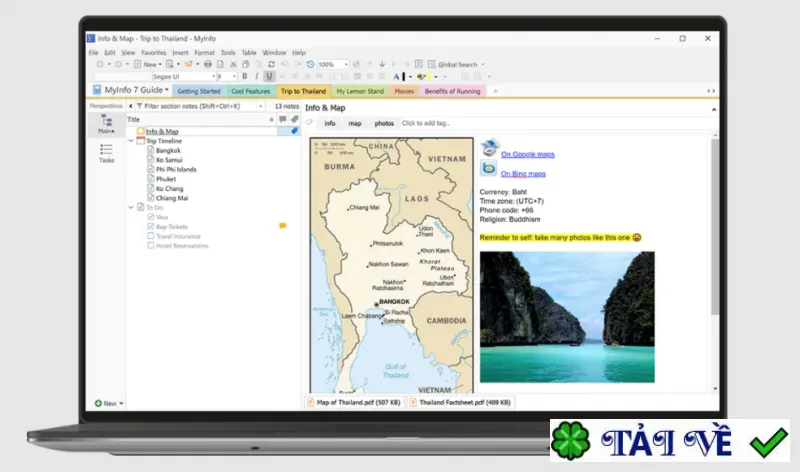Uncheck the Buy Tickets checkbox
The width and height of the screenshot is (800, 472).
pos(151,227)
